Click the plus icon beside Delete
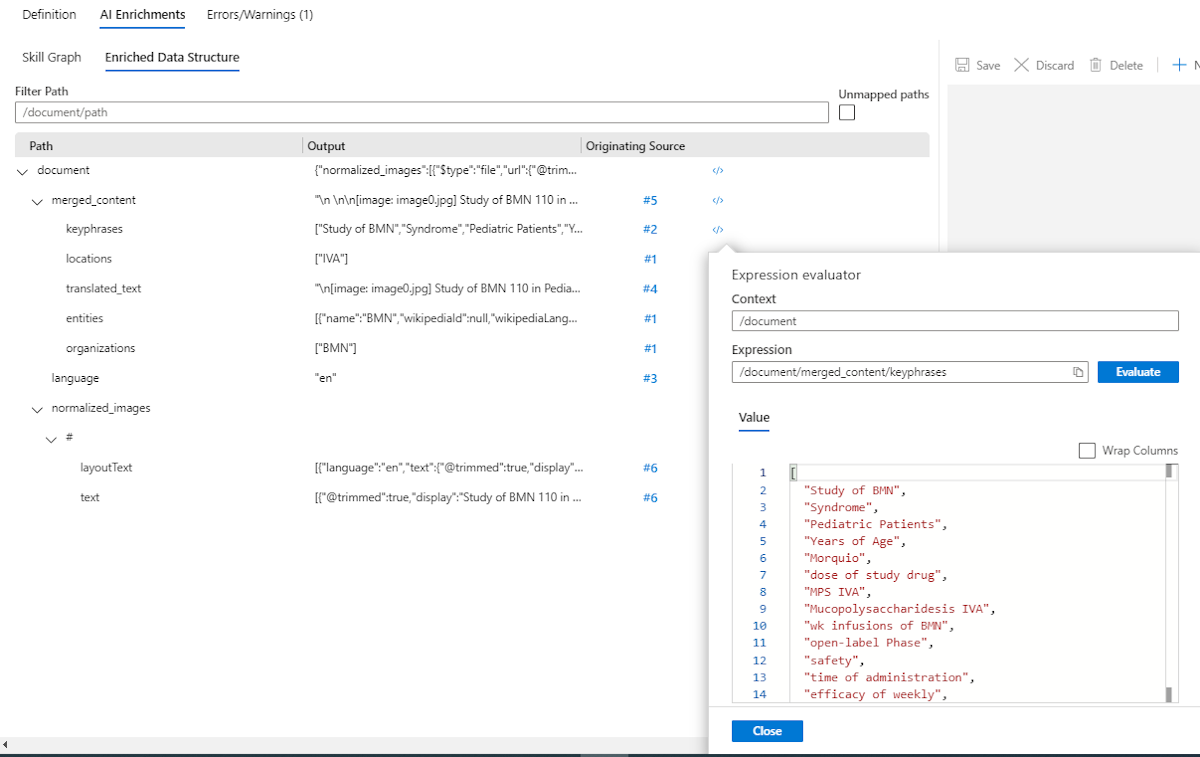 pyautogui.click(x=1178, y=65)
